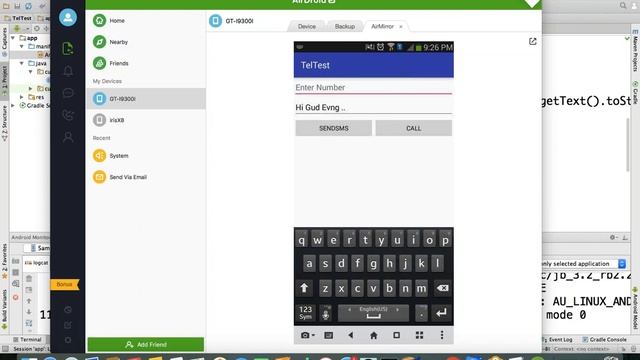Image resolution: width=640 pixels, height=360 pixels.
Task: Click the AirMirror screenshot camera icon
Action: (x=305, y=335)
